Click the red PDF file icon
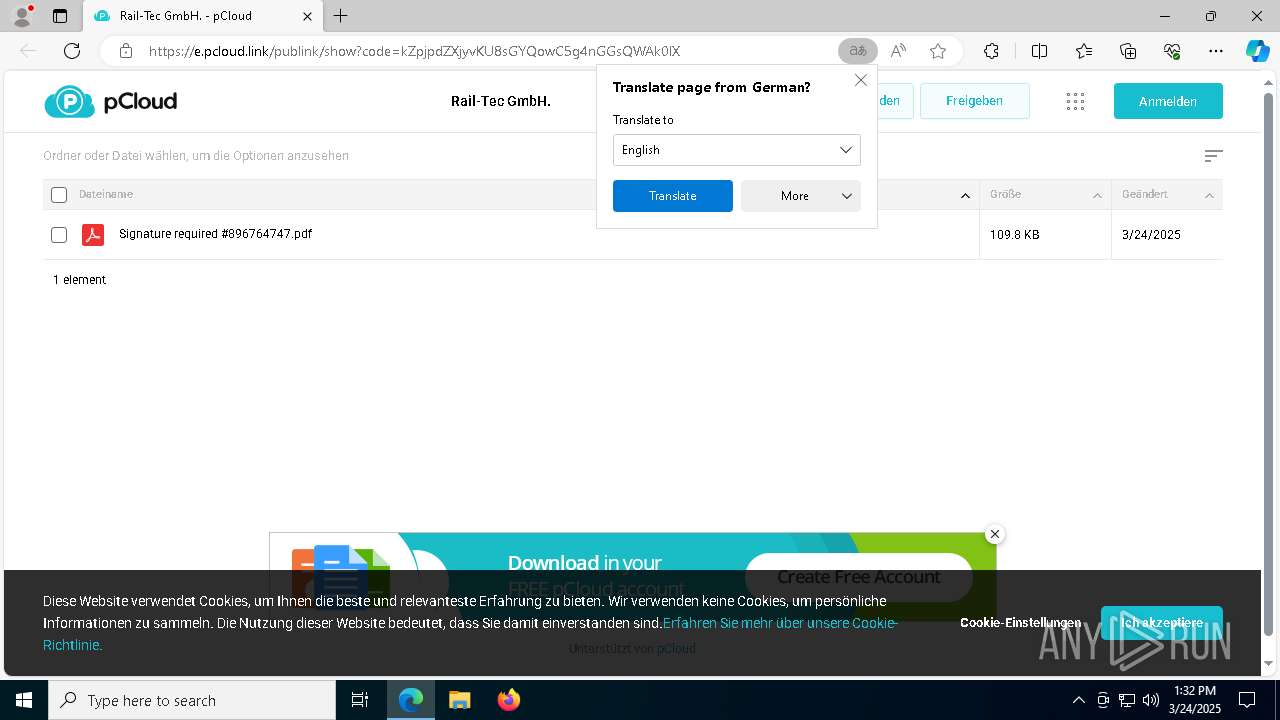1280x720 pixels. (93, 235)
